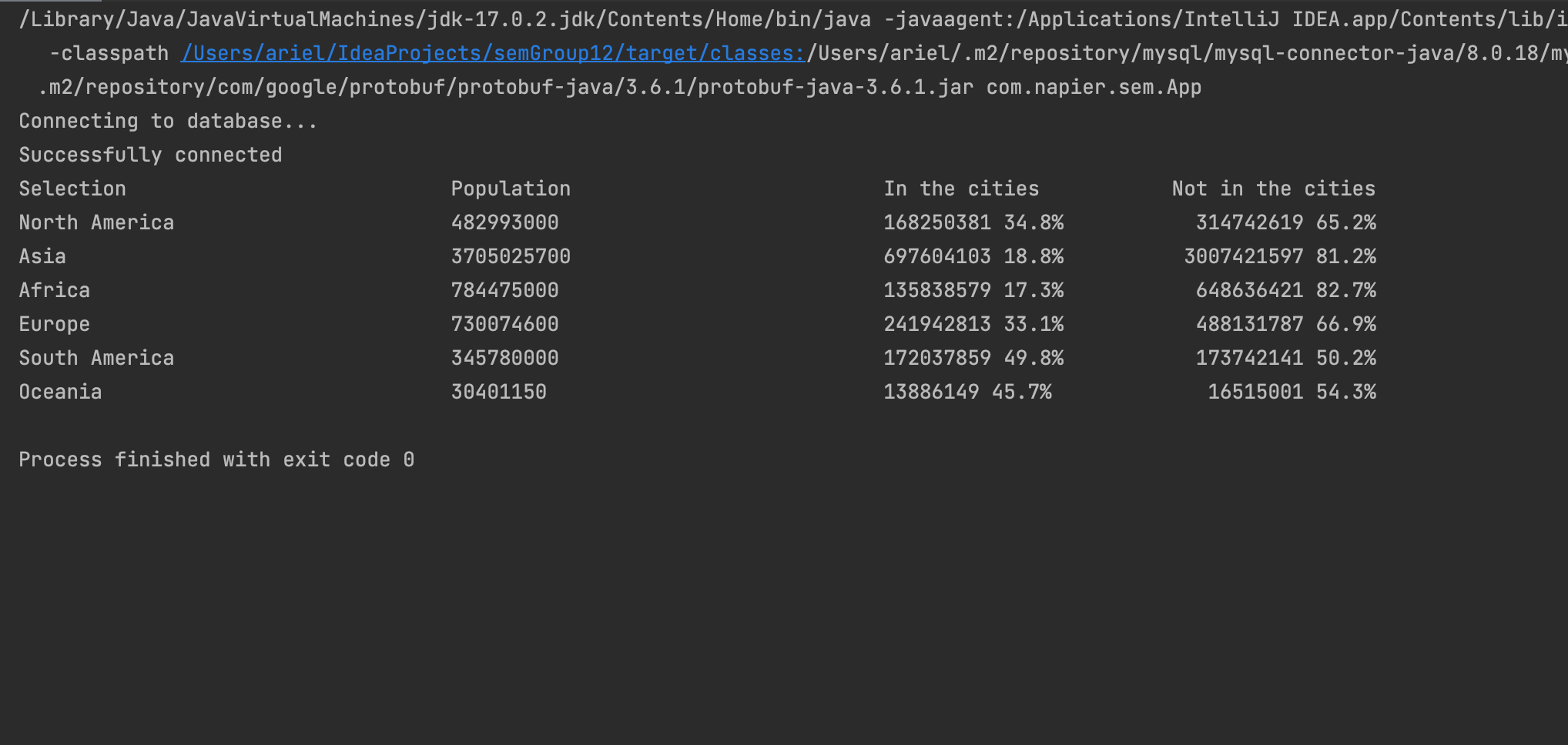1568x745 pixels.
Task: Select the 'Oceania' row label
Action: point(60,392)
